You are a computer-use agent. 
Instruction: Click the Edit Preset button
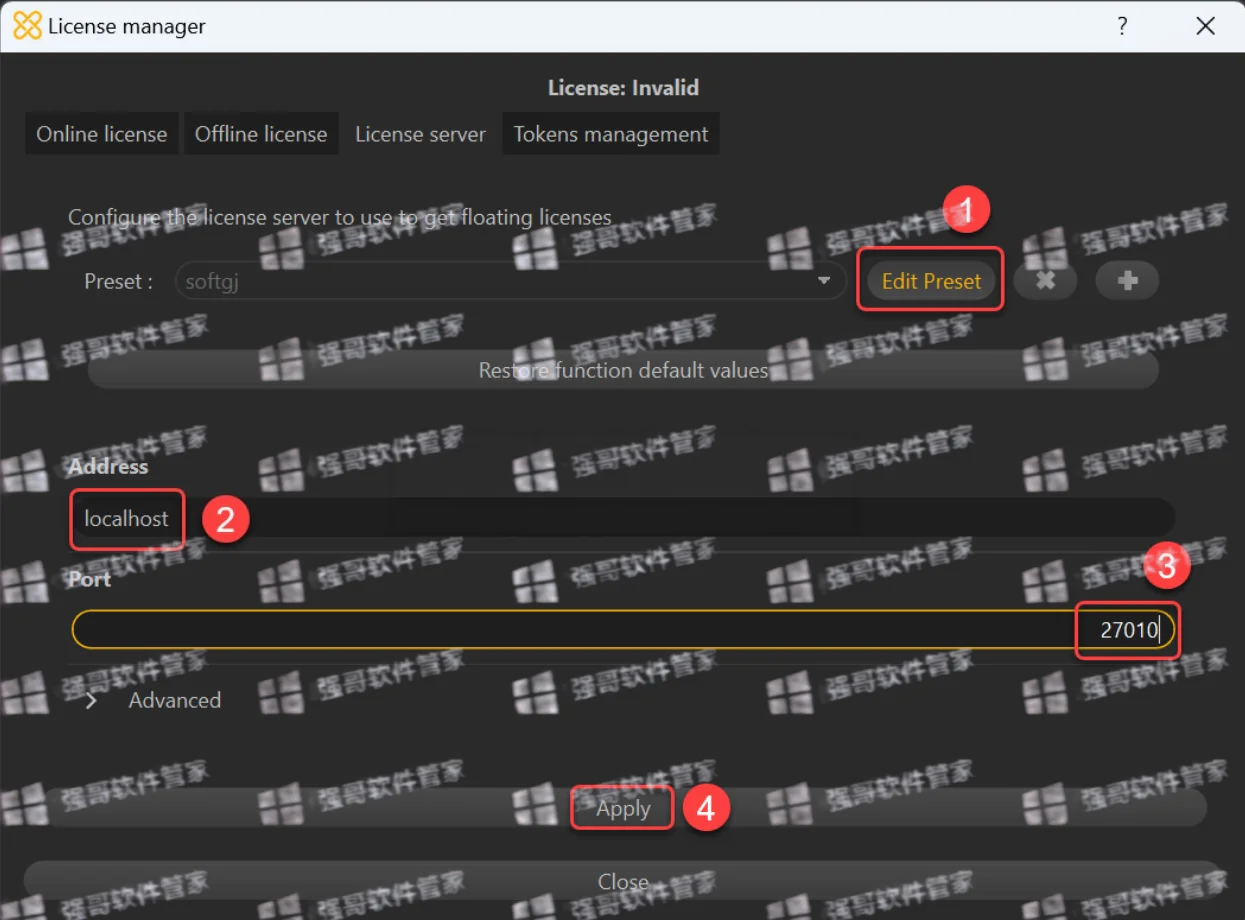(931, 281)
